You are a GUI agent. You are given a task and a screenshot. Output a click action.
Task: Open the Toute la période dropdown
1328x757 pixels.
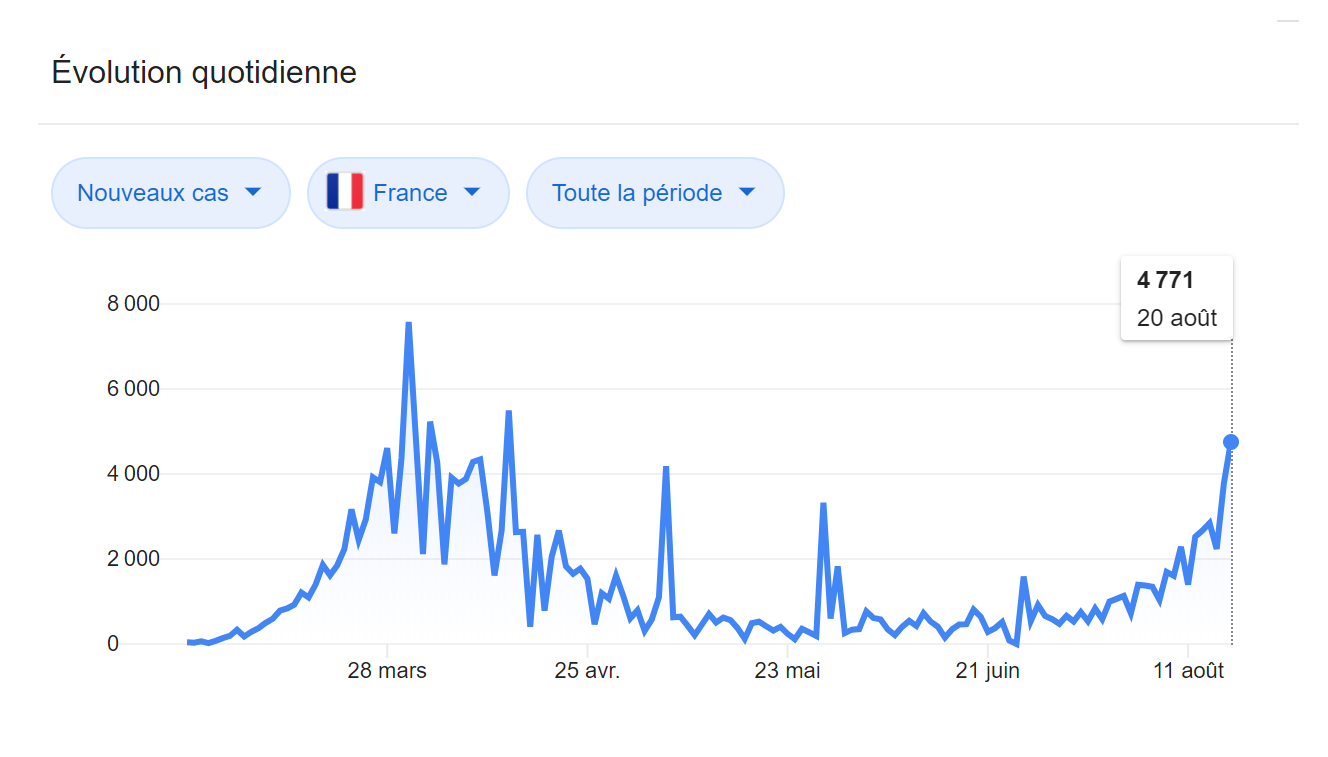coord(654,193)
